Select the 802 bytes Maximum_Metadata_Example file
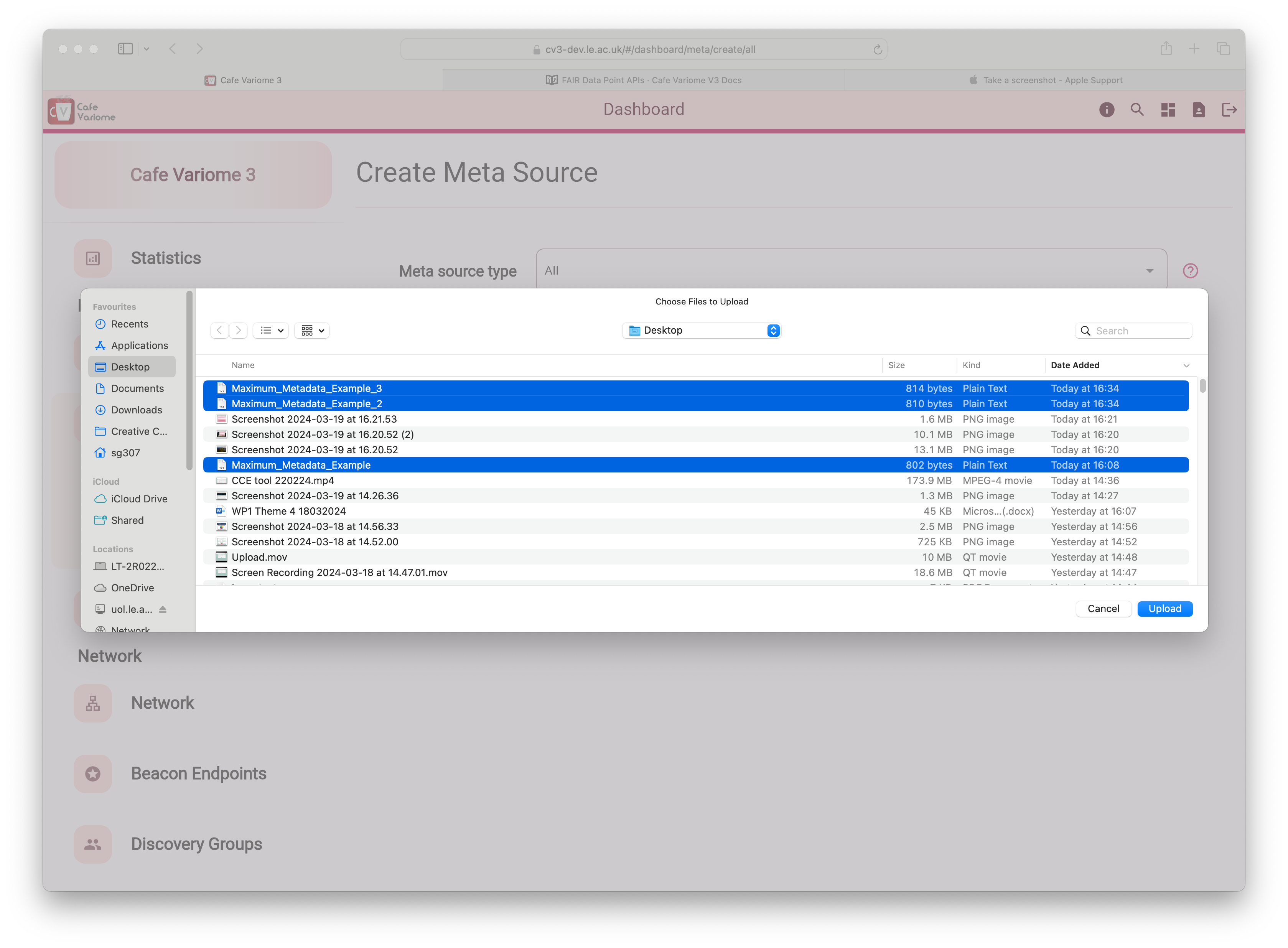1288x948 pixels. point(696,466)
